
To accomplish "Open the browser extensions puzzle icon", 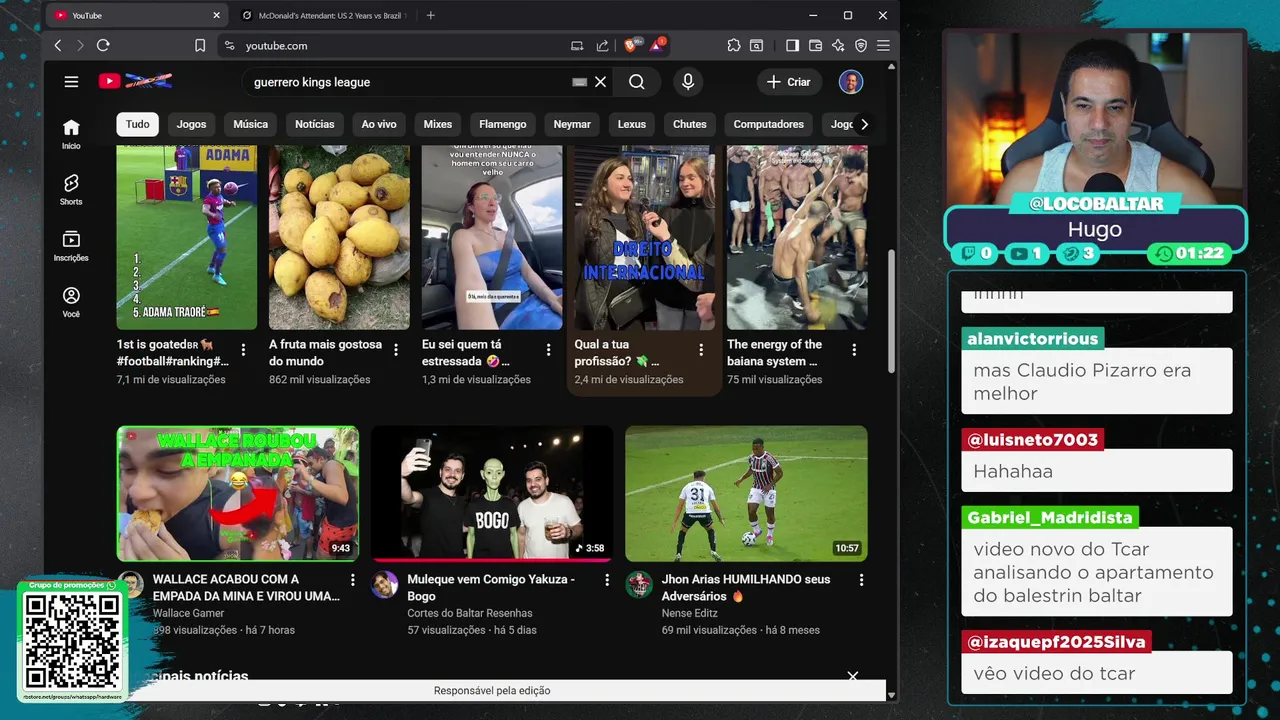I will (x=734, y=45).
